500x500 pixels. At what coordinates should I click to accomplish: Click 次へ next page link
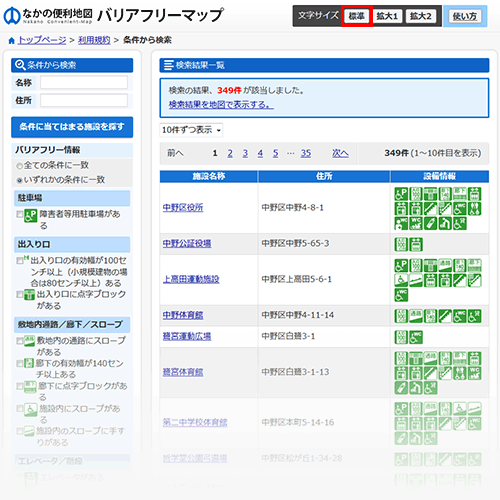[x=340, y=153]
